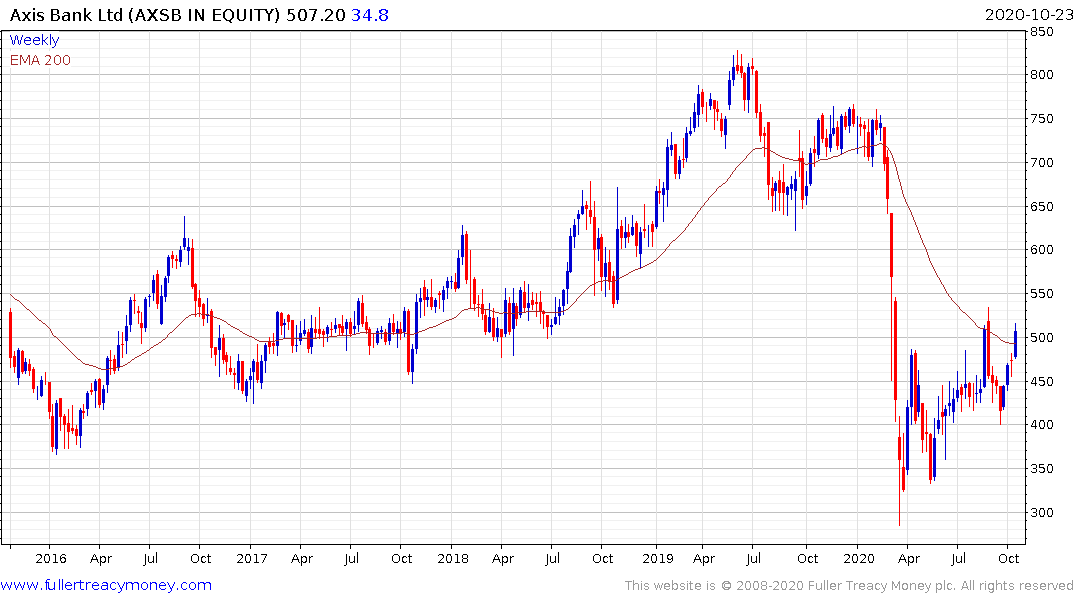Image resolution: width=1075 pixels, height=600 pixels.
Task: Click the 350 price axis label
Action: [x=1042, y=468]
